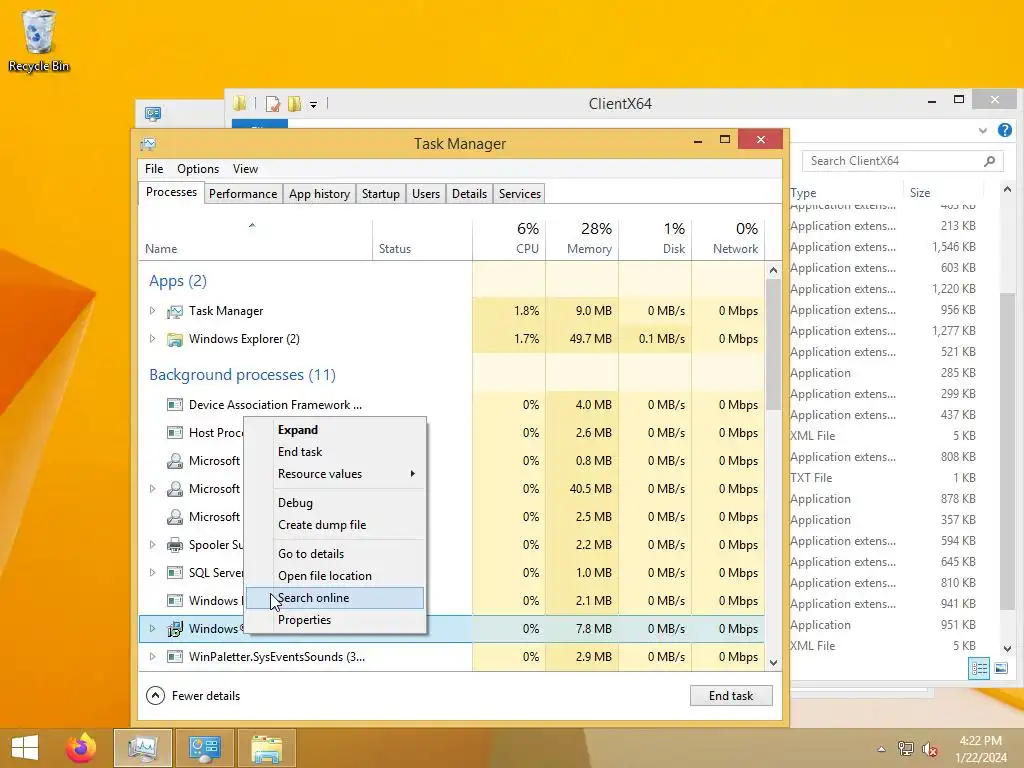This screenshot has height=768, width=1024.
Task: Collapse with the Fewer details button
Action: pyautogui.click(x=193, y=696)
